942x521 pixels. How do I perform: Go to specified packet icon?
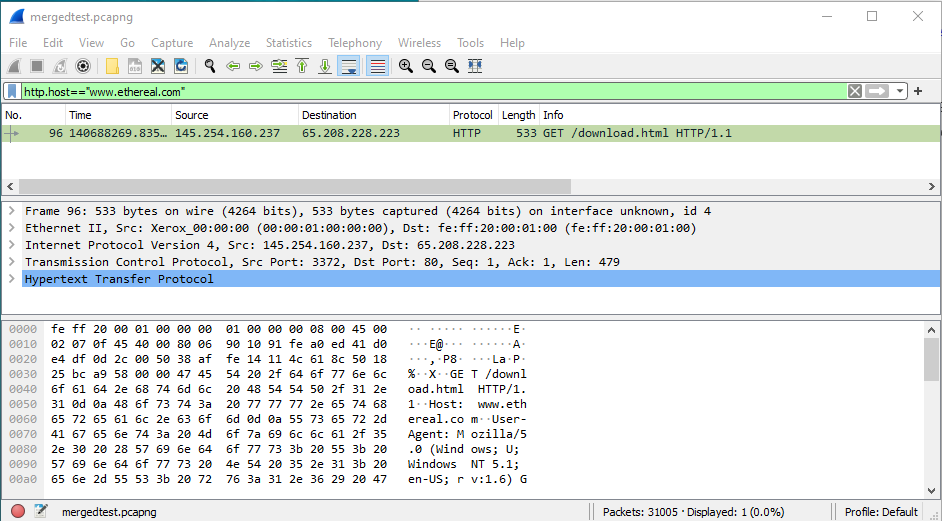click(279, 66)
